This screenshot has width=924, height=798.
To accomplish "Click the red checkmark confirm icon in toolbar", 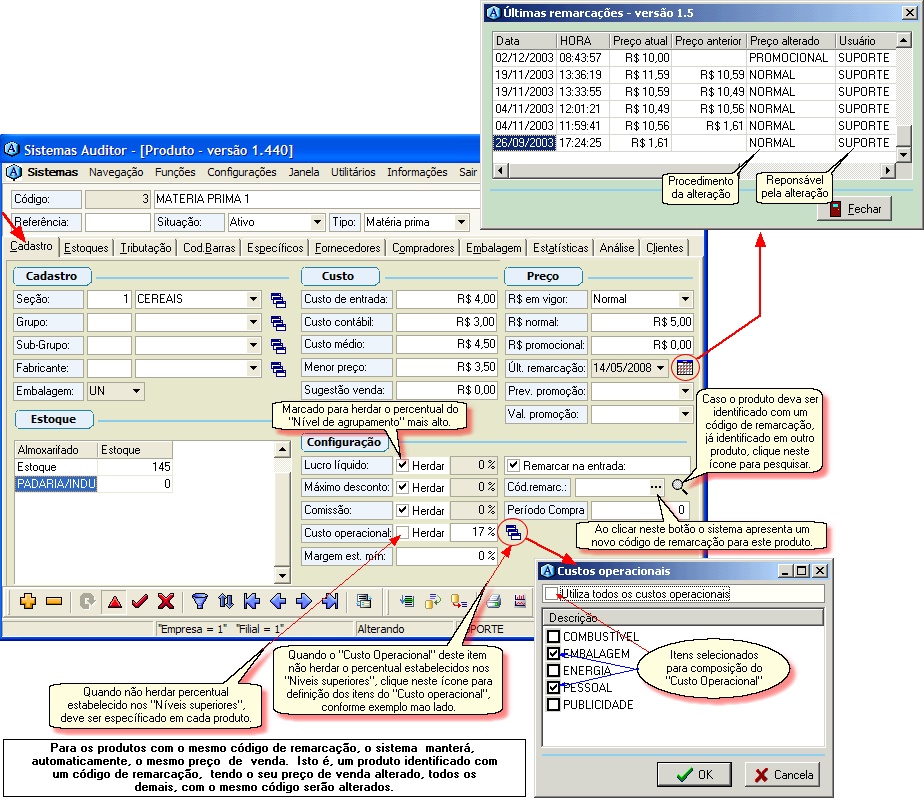I will pyautogui.click(x=140, y=601).
